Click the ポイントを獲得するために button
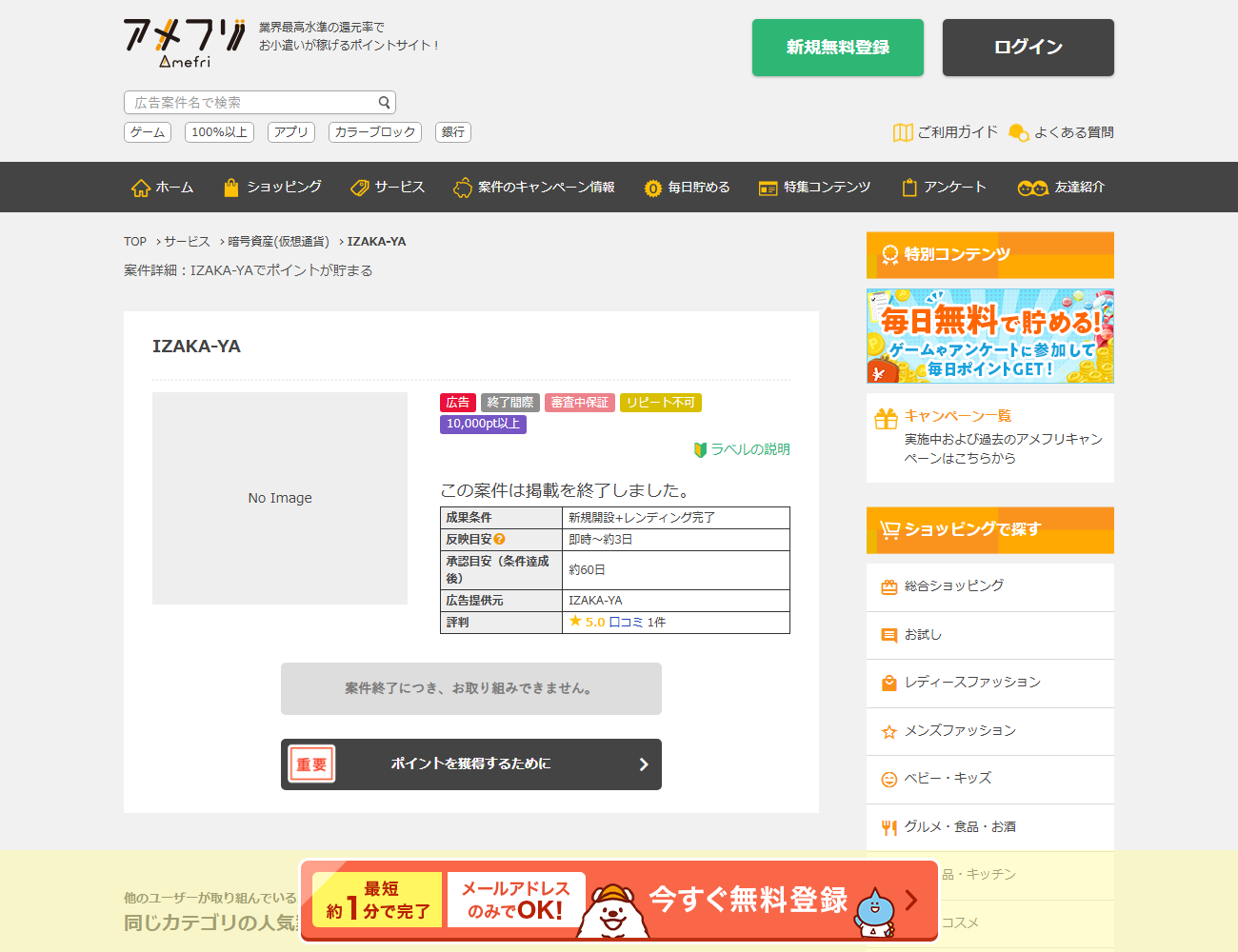 (x=471, y=764)
